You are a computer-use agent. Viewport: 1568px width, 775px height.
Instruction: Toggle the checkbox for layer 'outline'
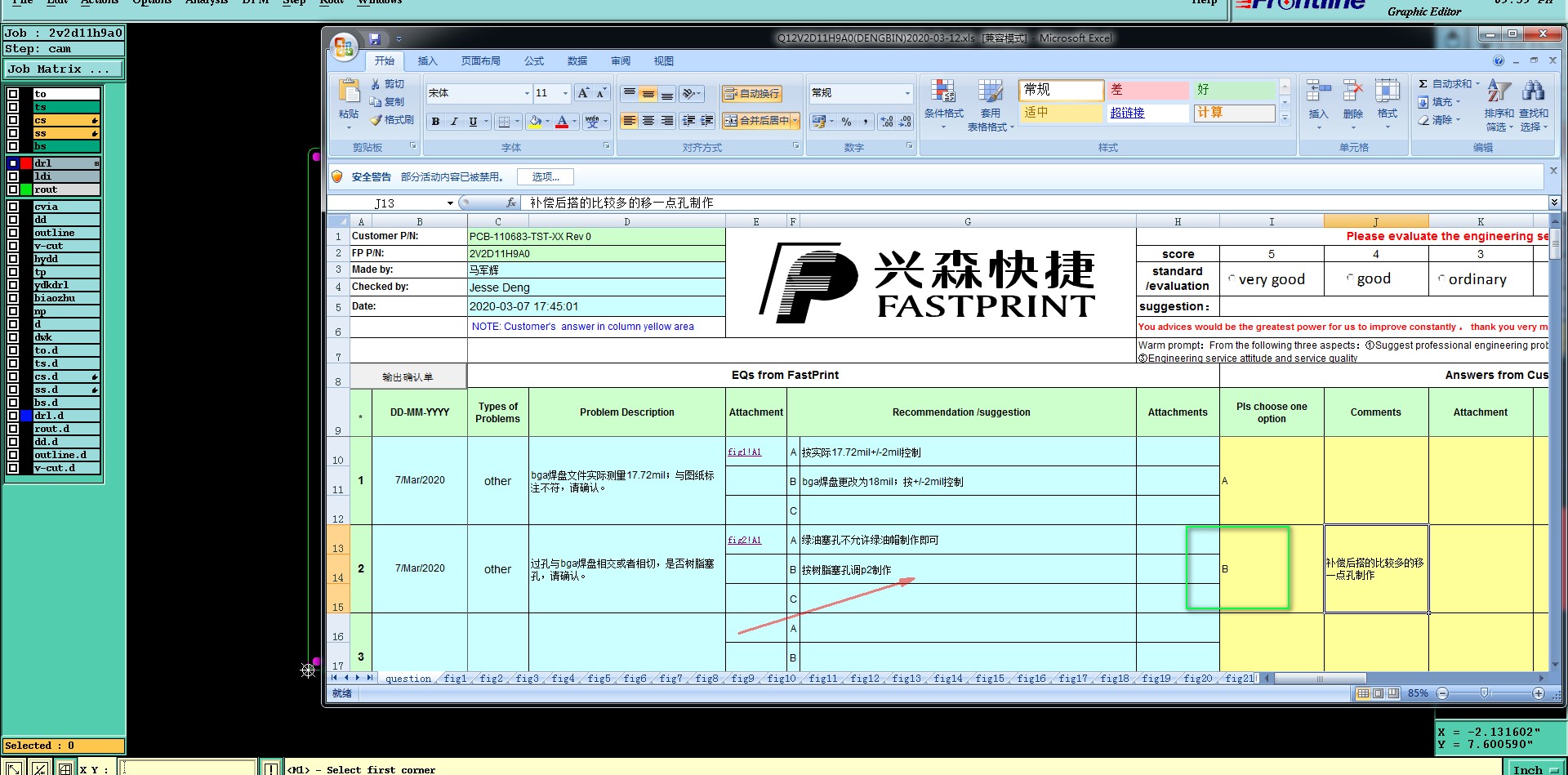pos(13,233)
